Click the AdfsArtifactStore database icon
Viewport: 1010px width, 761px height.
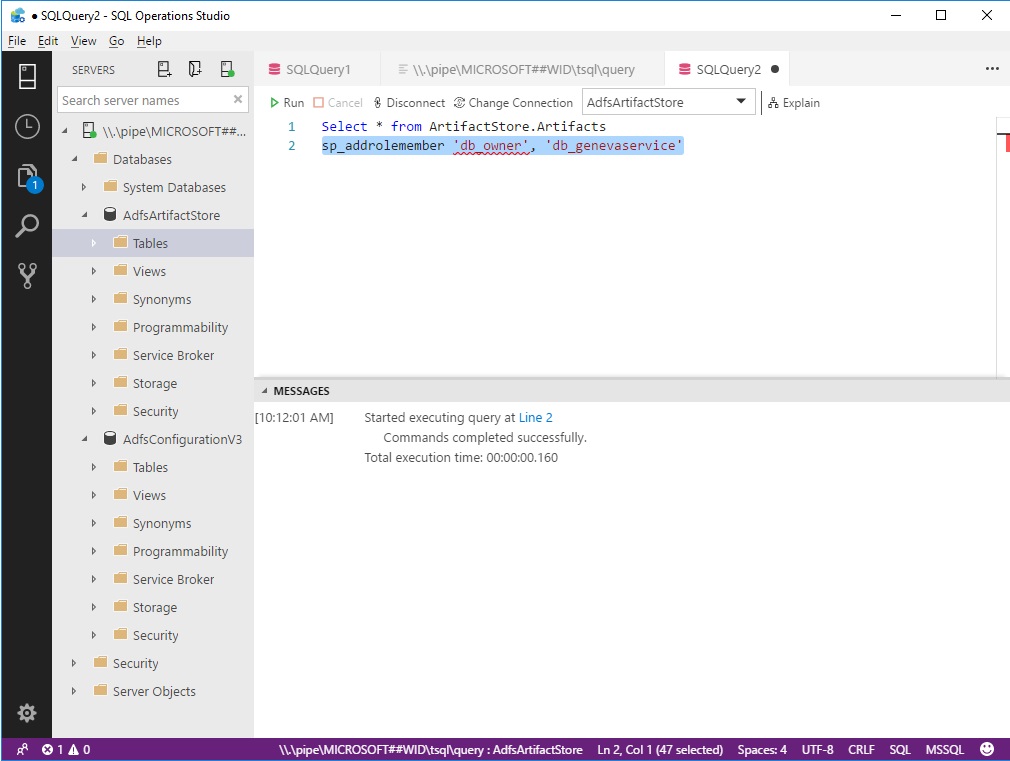110,215
